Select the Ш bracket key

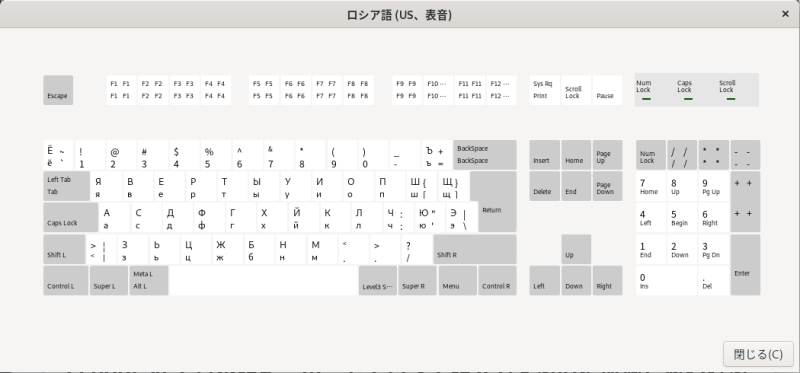(x=422, y=186)
